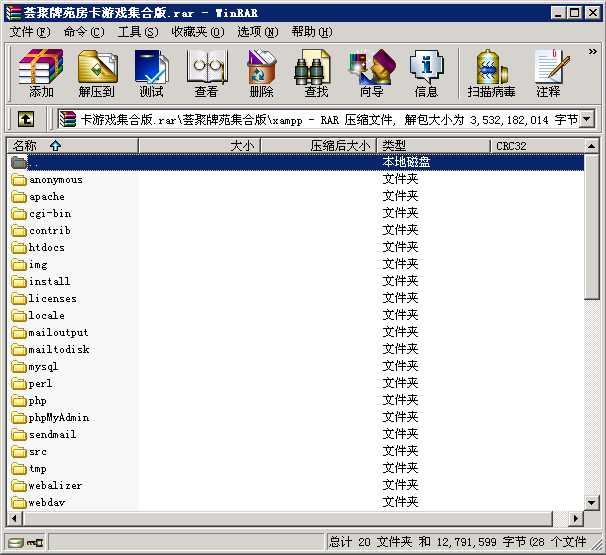606x555 pixels.
Task: Expand the toolbar overflow chevron
Action: 592,51
